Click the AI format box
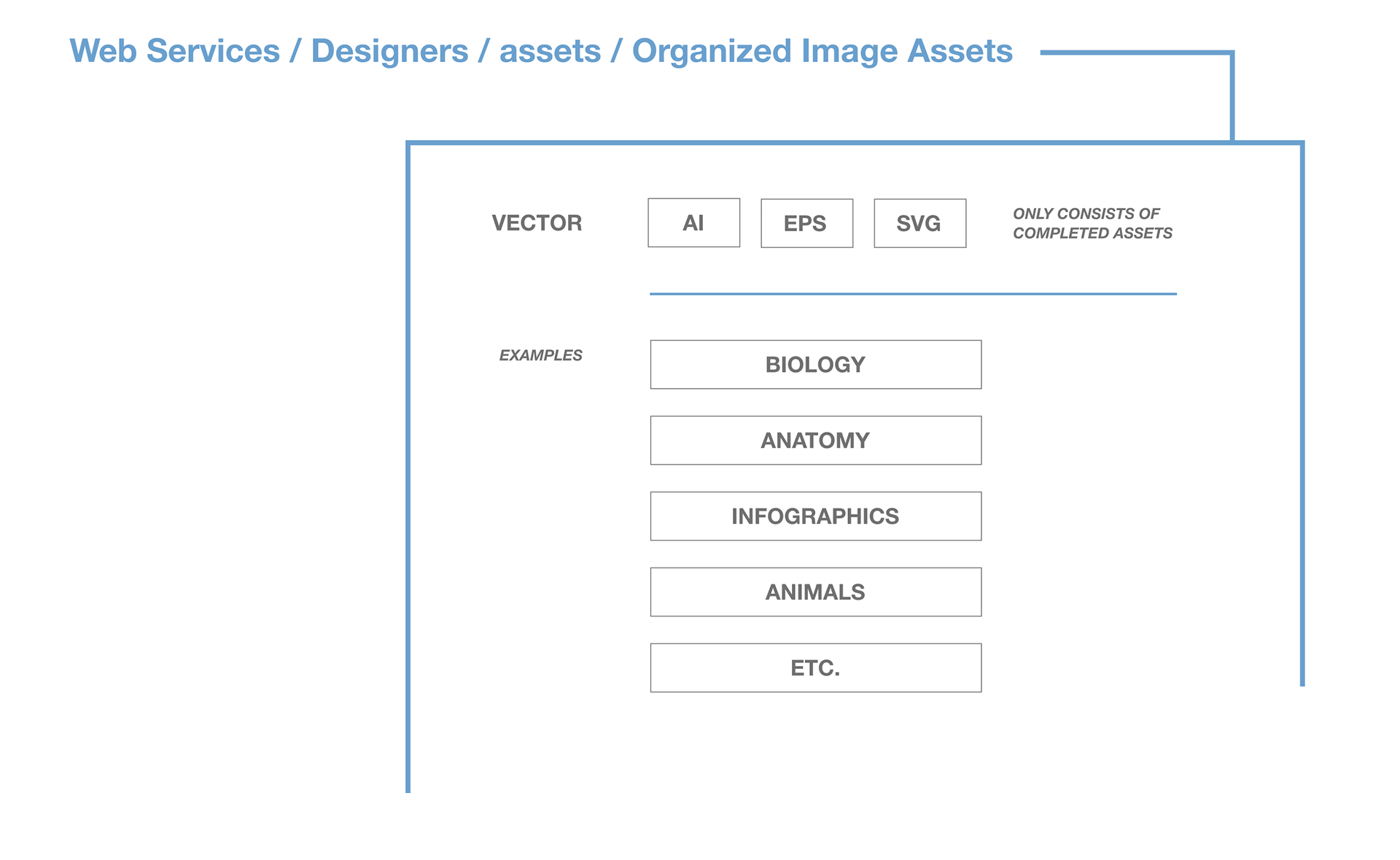 [693, 222]
